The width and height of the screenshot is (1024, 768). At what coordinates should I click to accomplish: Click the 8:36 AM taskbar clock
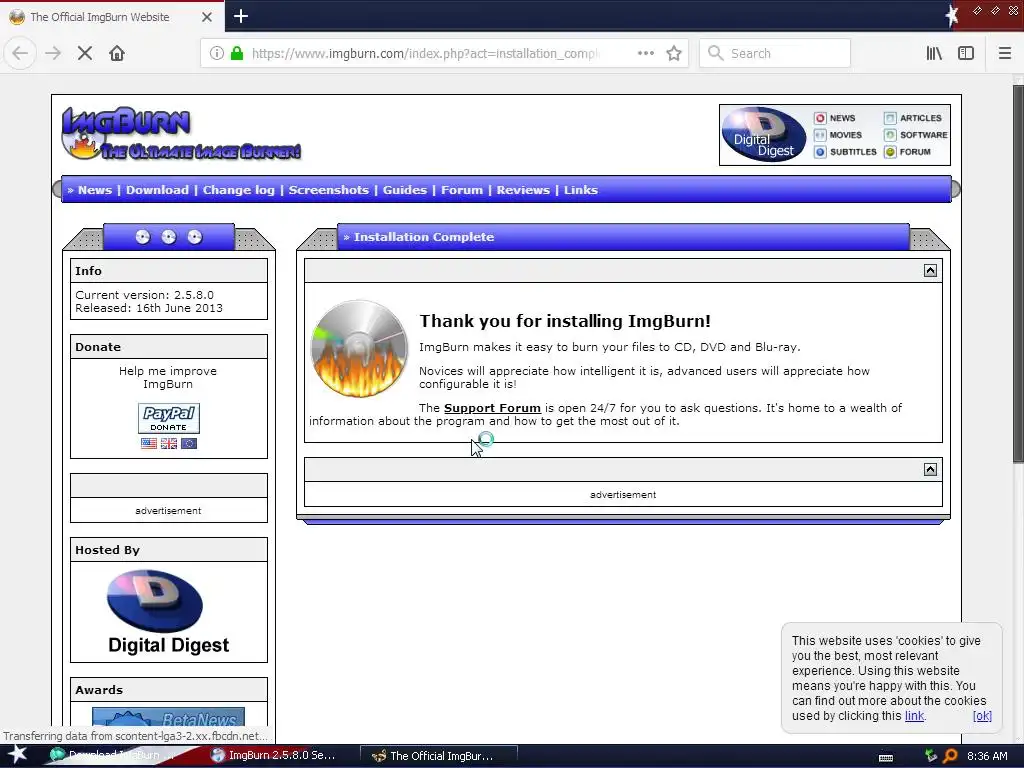pyautogui.click(x=987, y=756)
